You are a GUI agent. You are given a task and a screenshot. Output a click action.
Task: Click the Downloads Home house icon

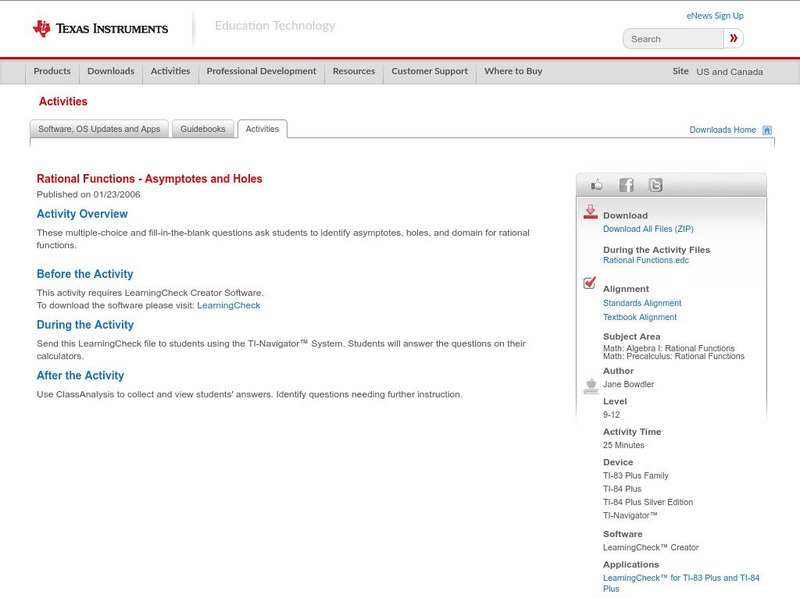tap(767, 130)
